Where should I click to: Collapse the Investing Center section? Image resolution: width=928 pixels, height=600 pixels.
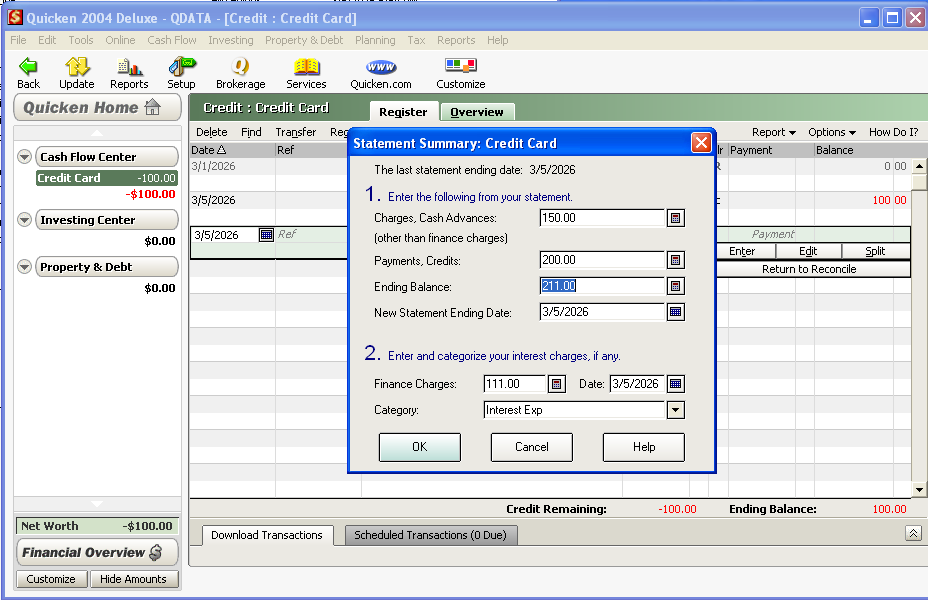[x=25, y=220]
